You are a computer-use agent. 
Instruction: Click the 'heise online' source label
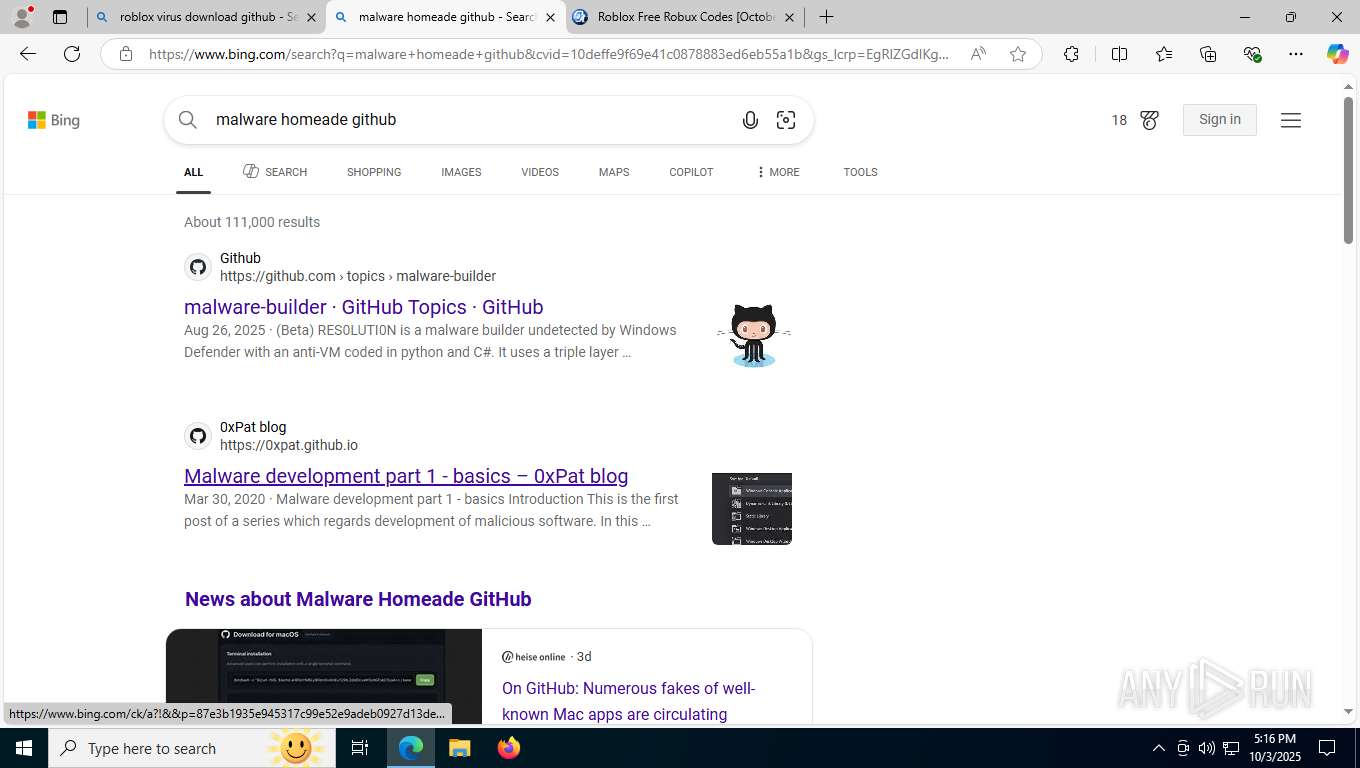[x=534, y=657]
